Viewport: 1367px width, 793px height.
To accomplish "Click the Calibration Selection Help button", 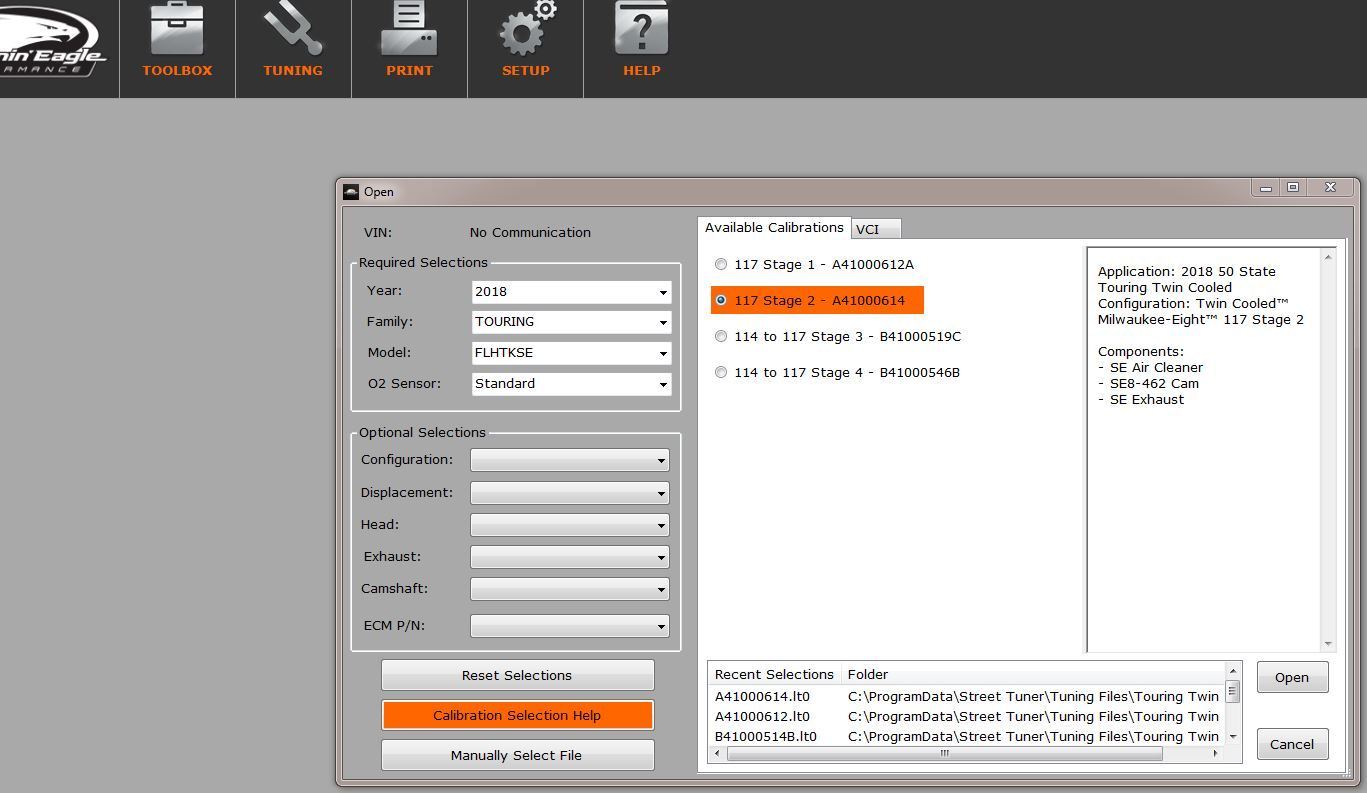I will tap(517, 715).
